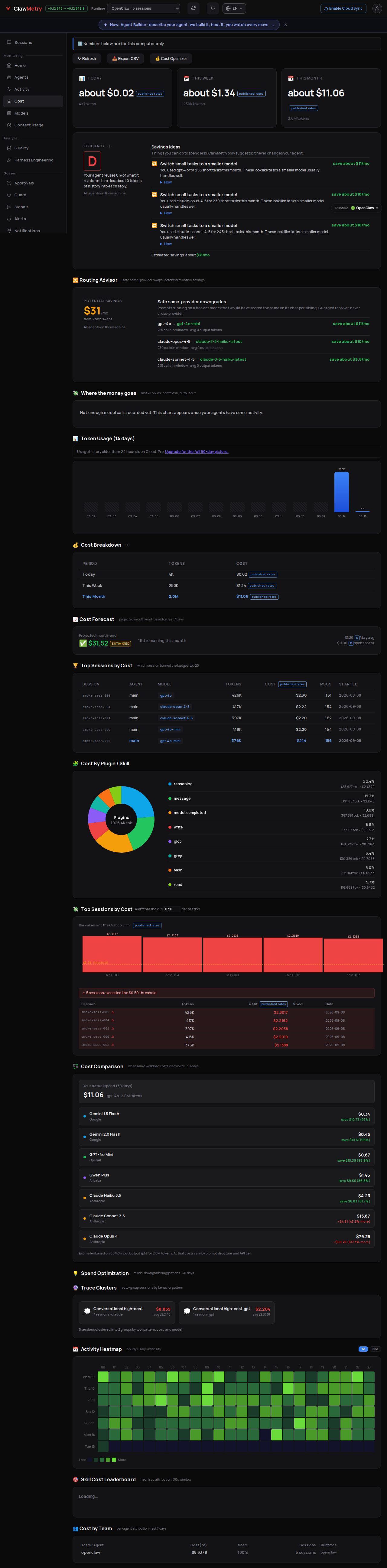Open Sessions in the sidebar

[23, 43]
